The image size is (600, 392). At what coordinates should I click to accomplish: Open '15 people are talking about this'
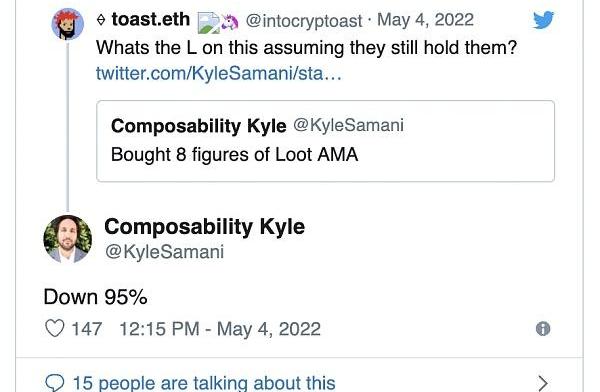[x=204, y=383]
